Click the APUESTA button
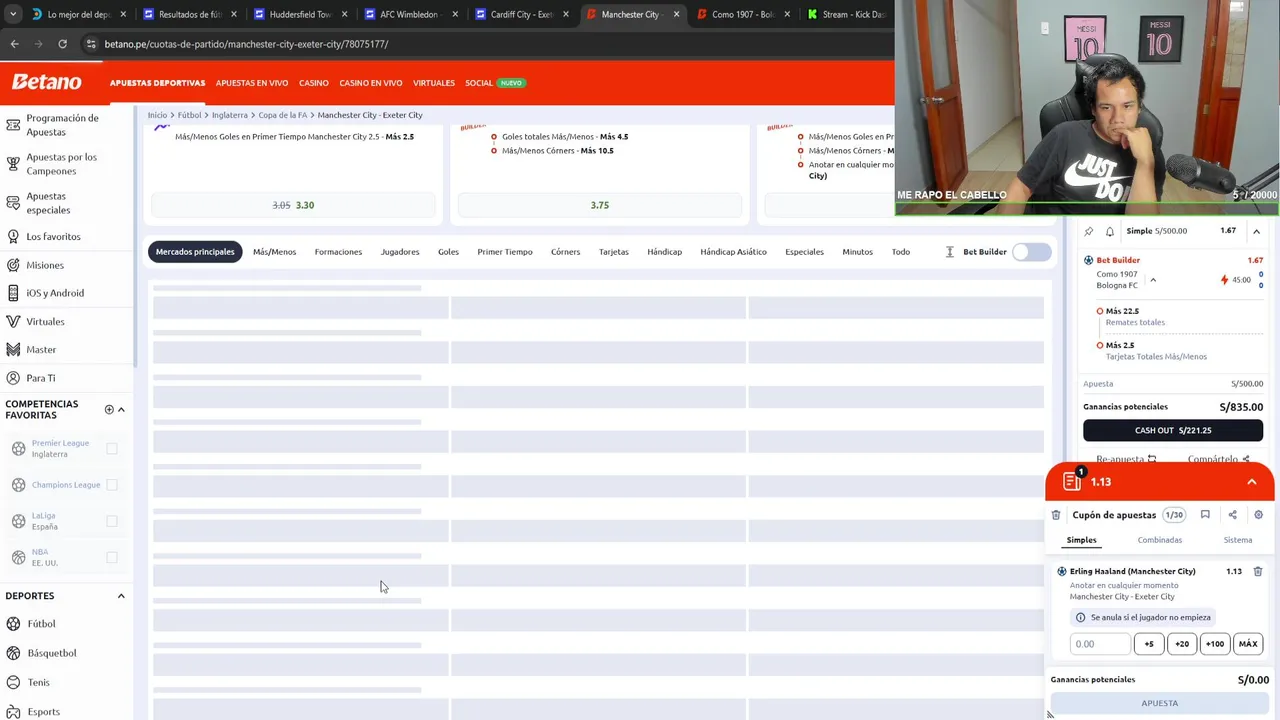This screenshot has height=720, width=1280. pyautogui.click(x=1160, y=703)
